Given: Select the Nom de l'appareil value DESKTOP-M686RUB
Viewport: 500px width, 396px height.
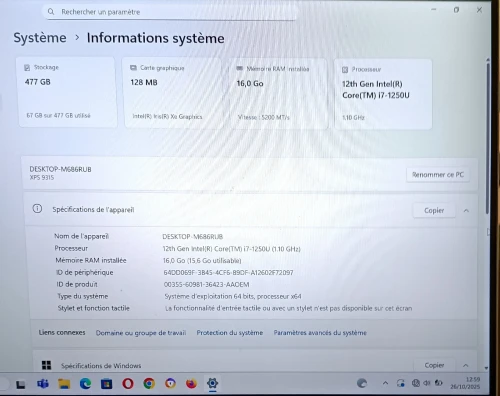Looking at the screenshot, I should tap(193, 237).
